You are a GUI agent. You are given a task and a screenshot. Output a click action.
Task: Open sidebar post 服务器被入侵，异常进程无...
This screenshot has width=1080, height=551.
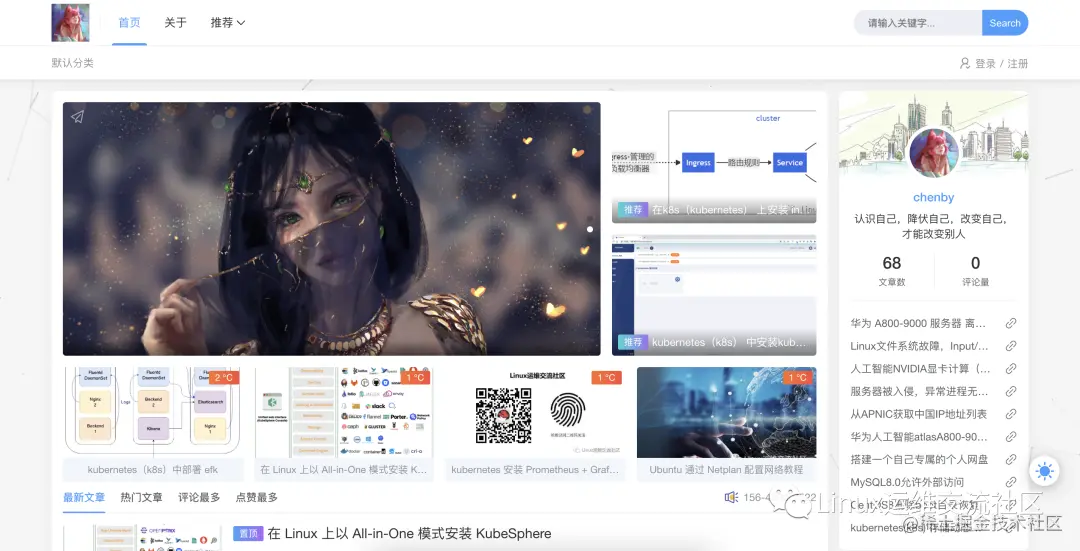pos(920,391)
